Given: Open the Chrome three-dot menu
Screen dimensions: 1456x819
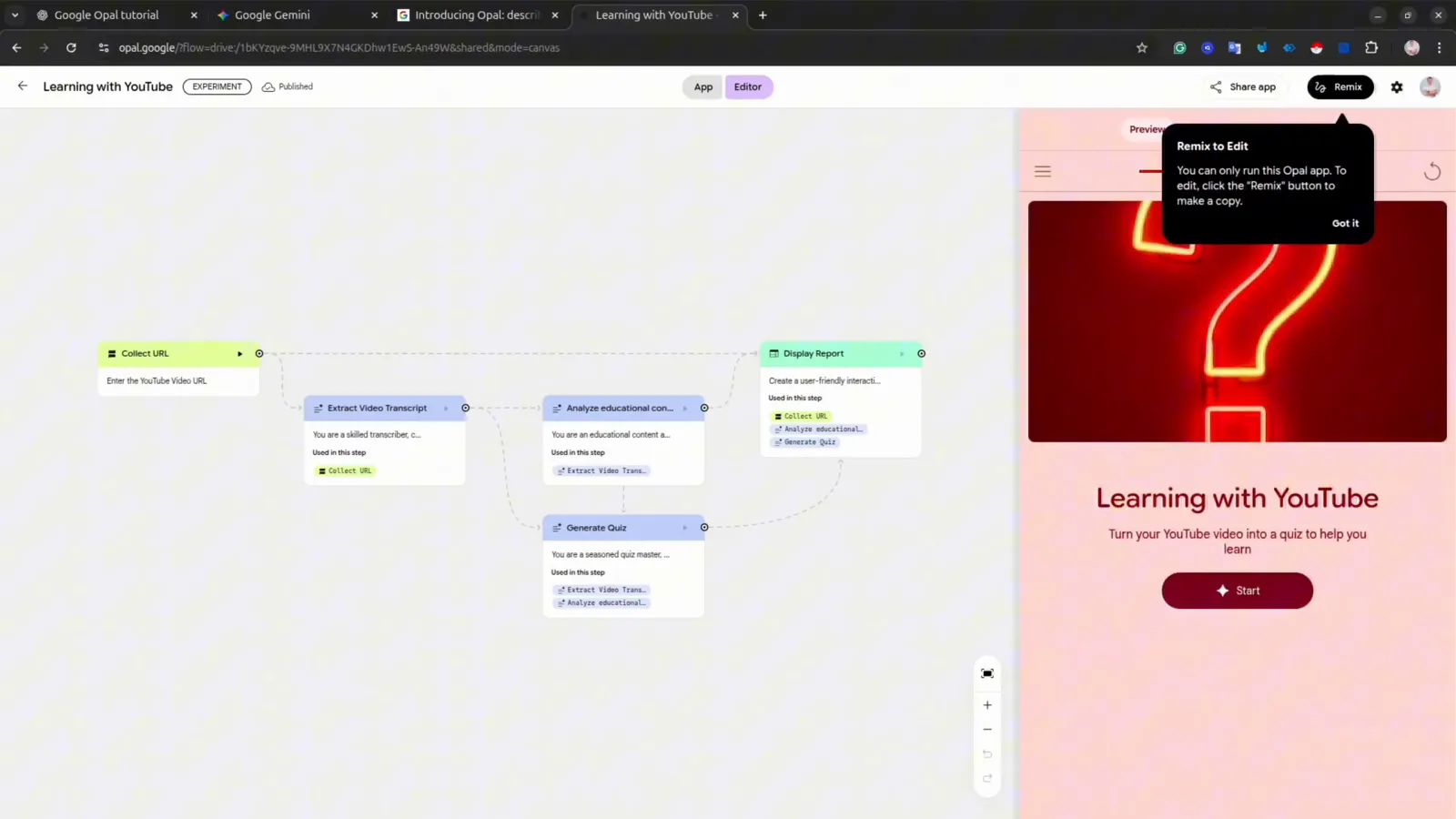Looking at the screenshot, I should coord(1439,48).
